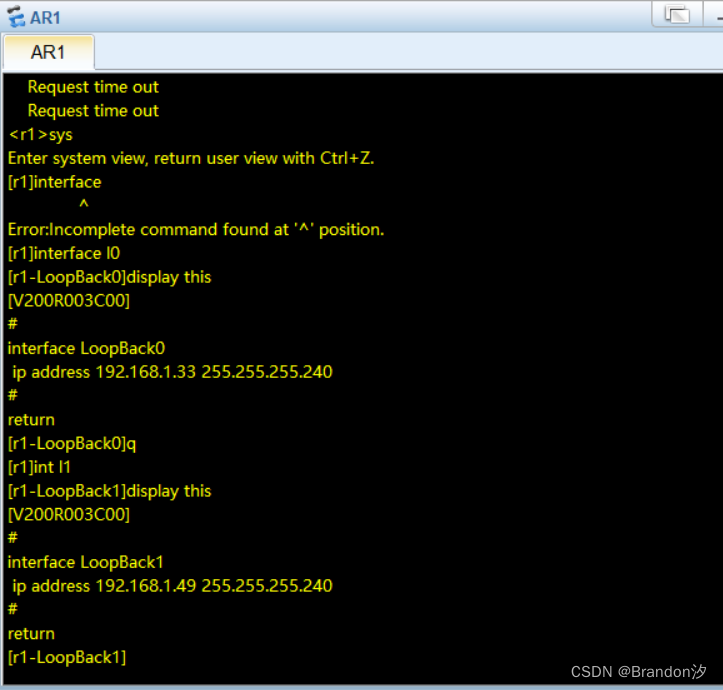The width and height of the screenshot is (723, 690).
Task: Click the second 'Request time out' line
Action: 93,111
